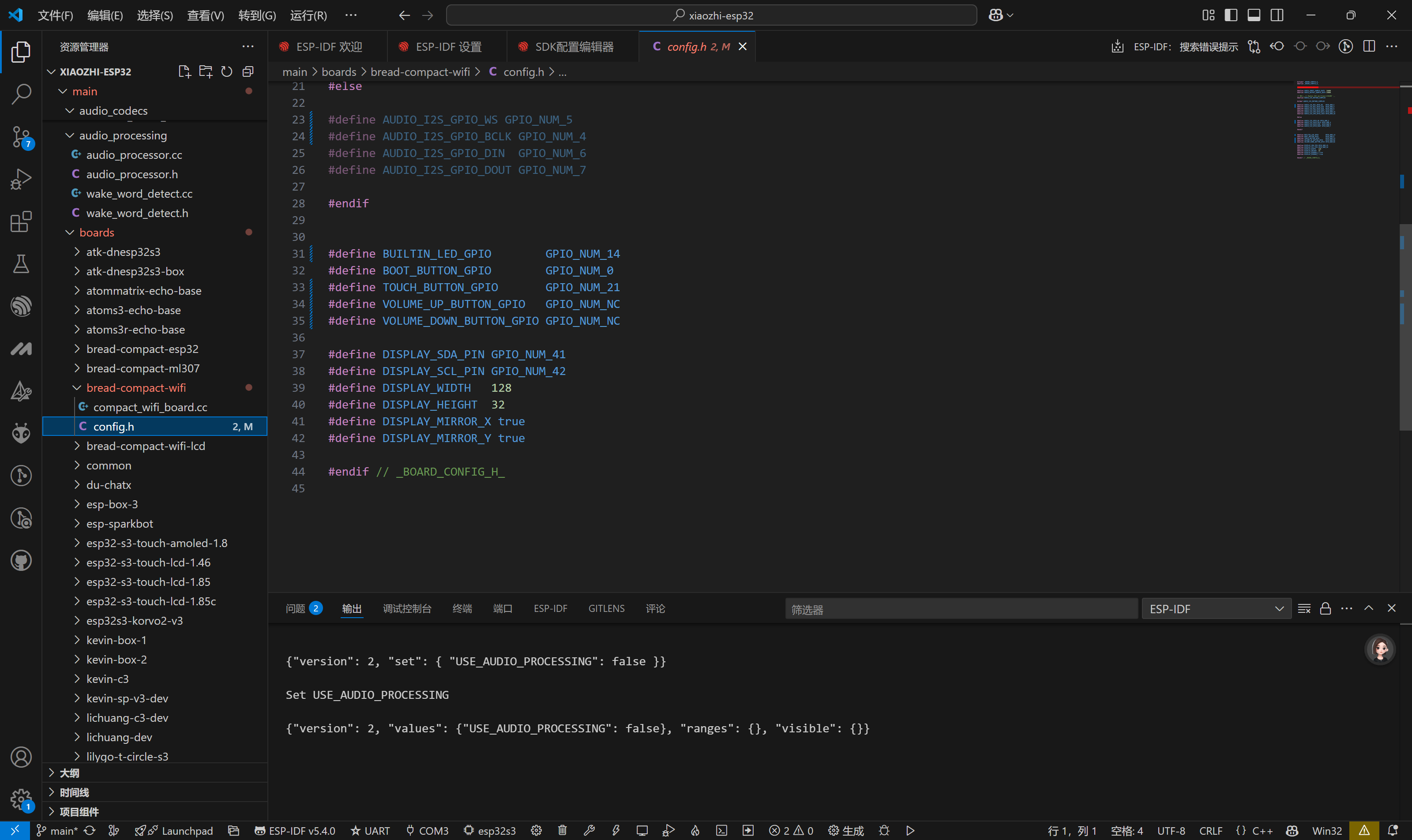This screenshot has width=1412, height=840.
Task: Open the GitHub view in activity bar
Action: (x=21, y=560)
